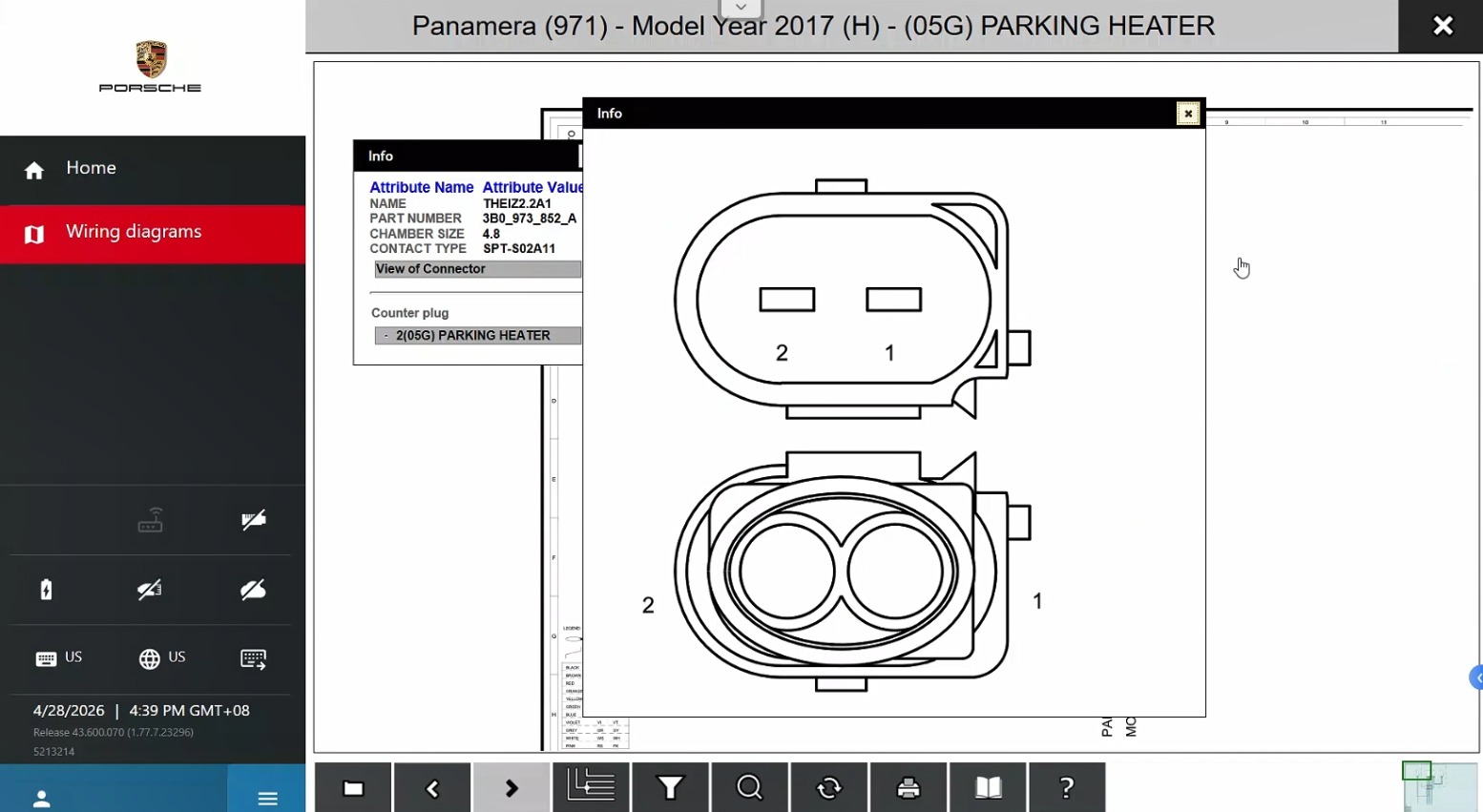Click the upper connector drawing
The image size is (1483, 812).
(852, 299)
